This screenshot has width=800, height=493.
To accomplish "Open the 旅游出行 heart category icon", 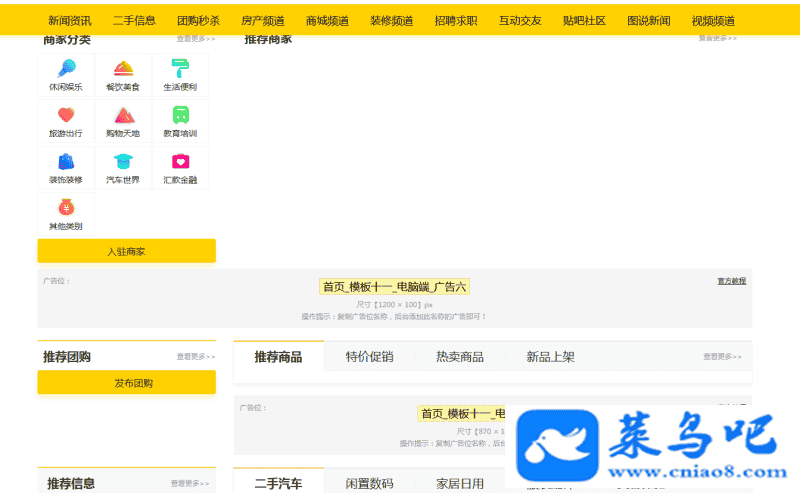I will tap(66, 115).
